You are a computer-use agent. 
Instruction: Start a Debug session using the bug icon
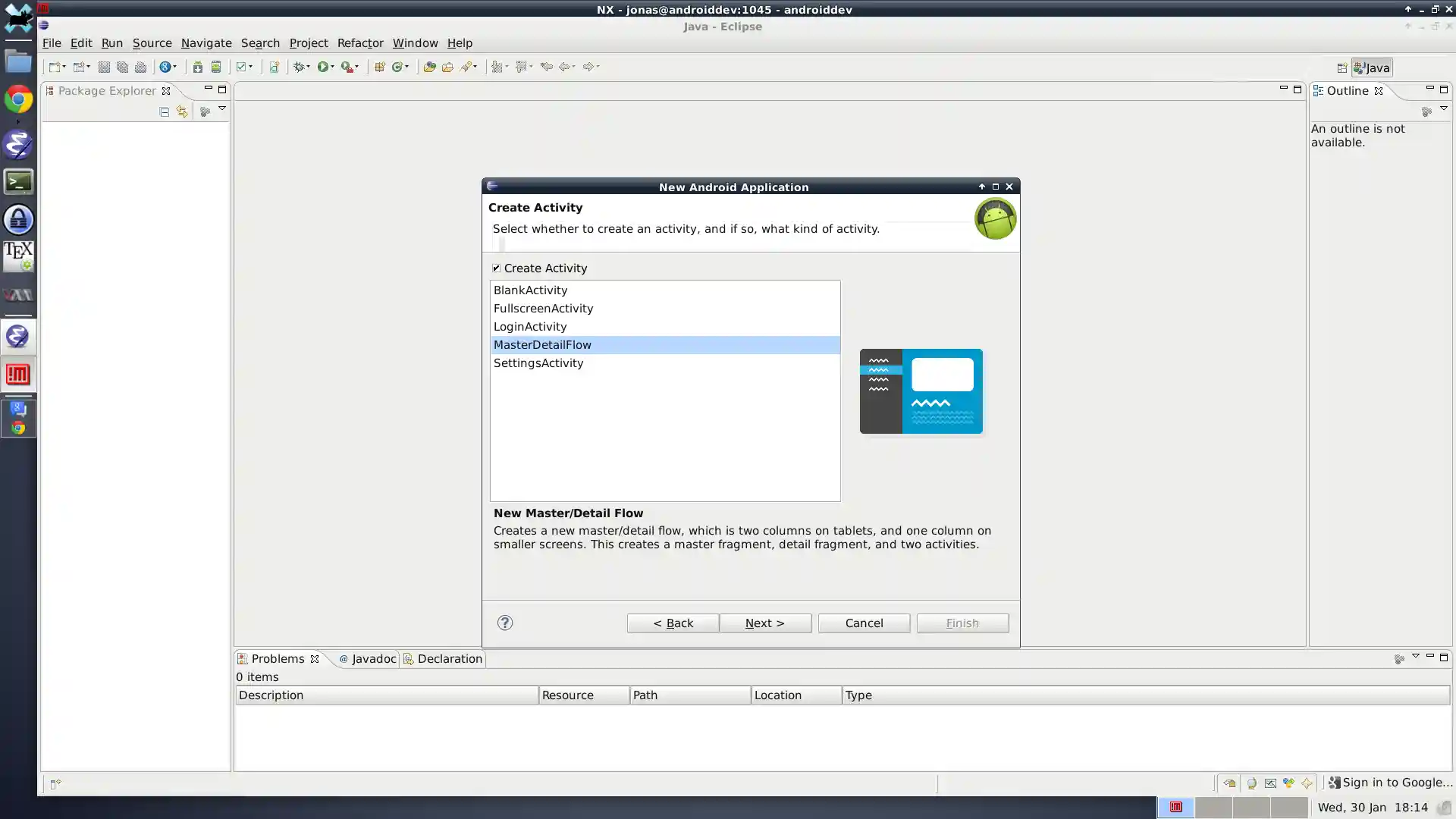297,67
